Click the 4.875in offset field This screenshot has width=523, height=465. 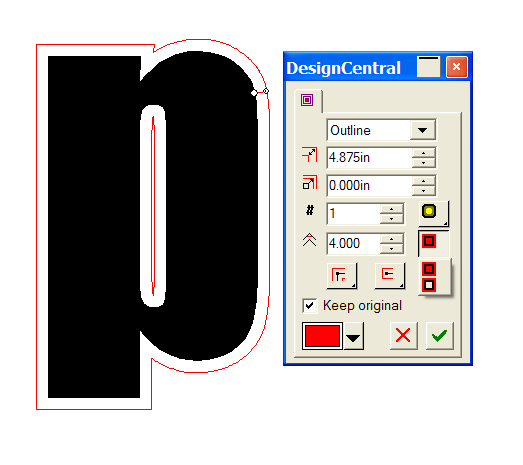369,157
